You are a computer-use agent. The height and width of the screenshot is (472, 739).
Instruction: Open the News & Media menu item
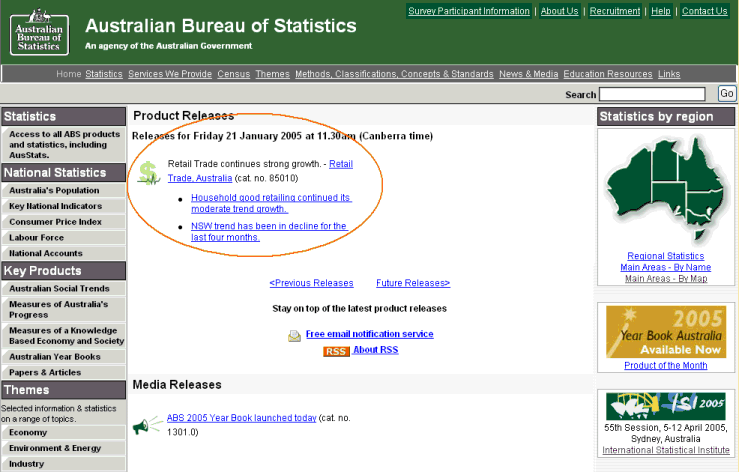[528, 74]
